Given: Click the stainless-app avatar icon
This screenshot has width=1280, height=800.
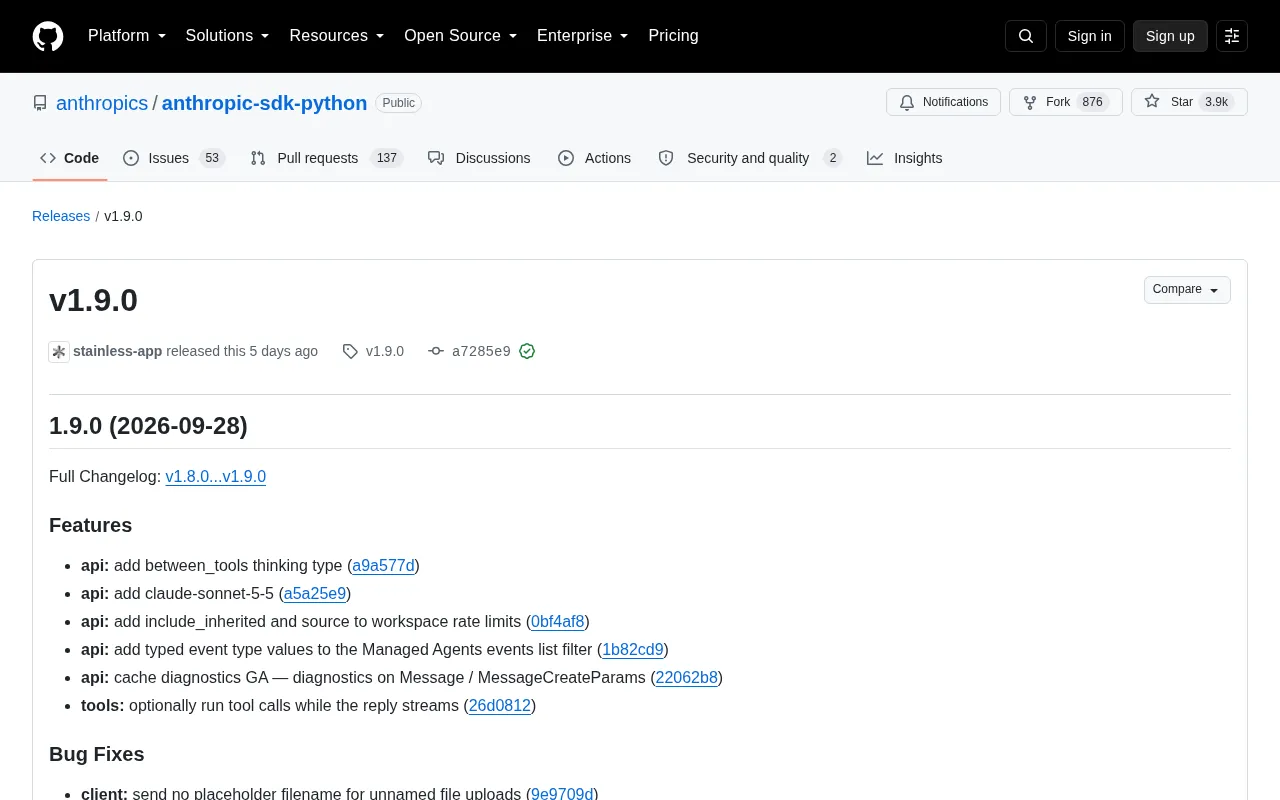Looking at the screenshot, I should pyautogui.click(x=59, y=352).
